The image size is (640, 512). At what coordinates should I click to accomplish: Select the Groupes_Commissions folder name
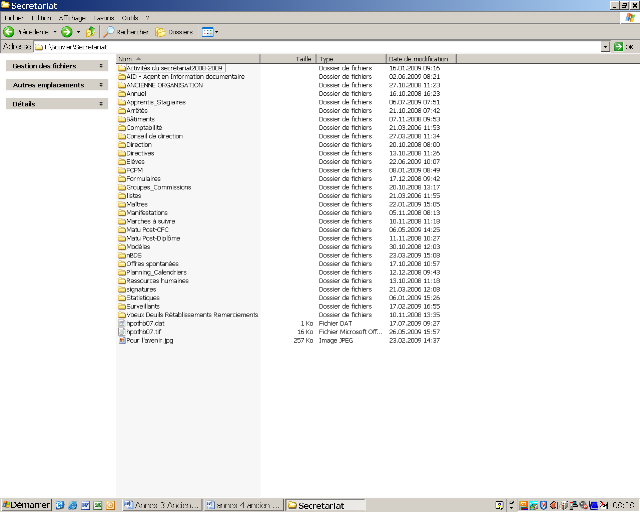tap(159, 187)
